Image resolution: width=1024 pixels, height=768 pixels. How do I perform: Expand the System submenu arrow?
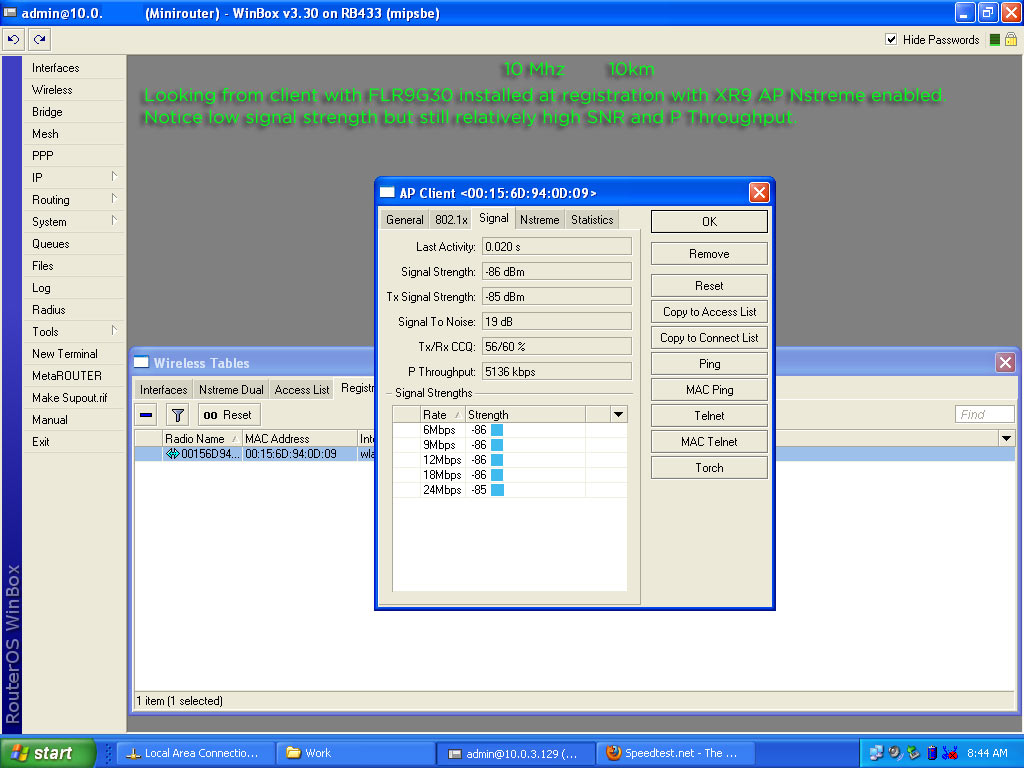pos(114,221)
